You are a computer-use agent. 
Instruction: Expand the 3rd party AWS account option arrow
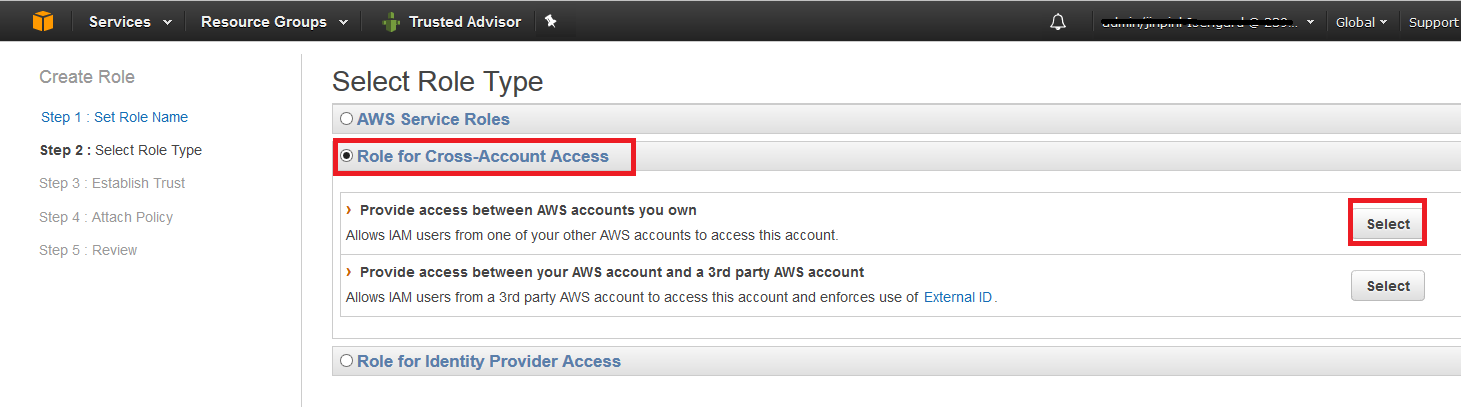[349, 272]
